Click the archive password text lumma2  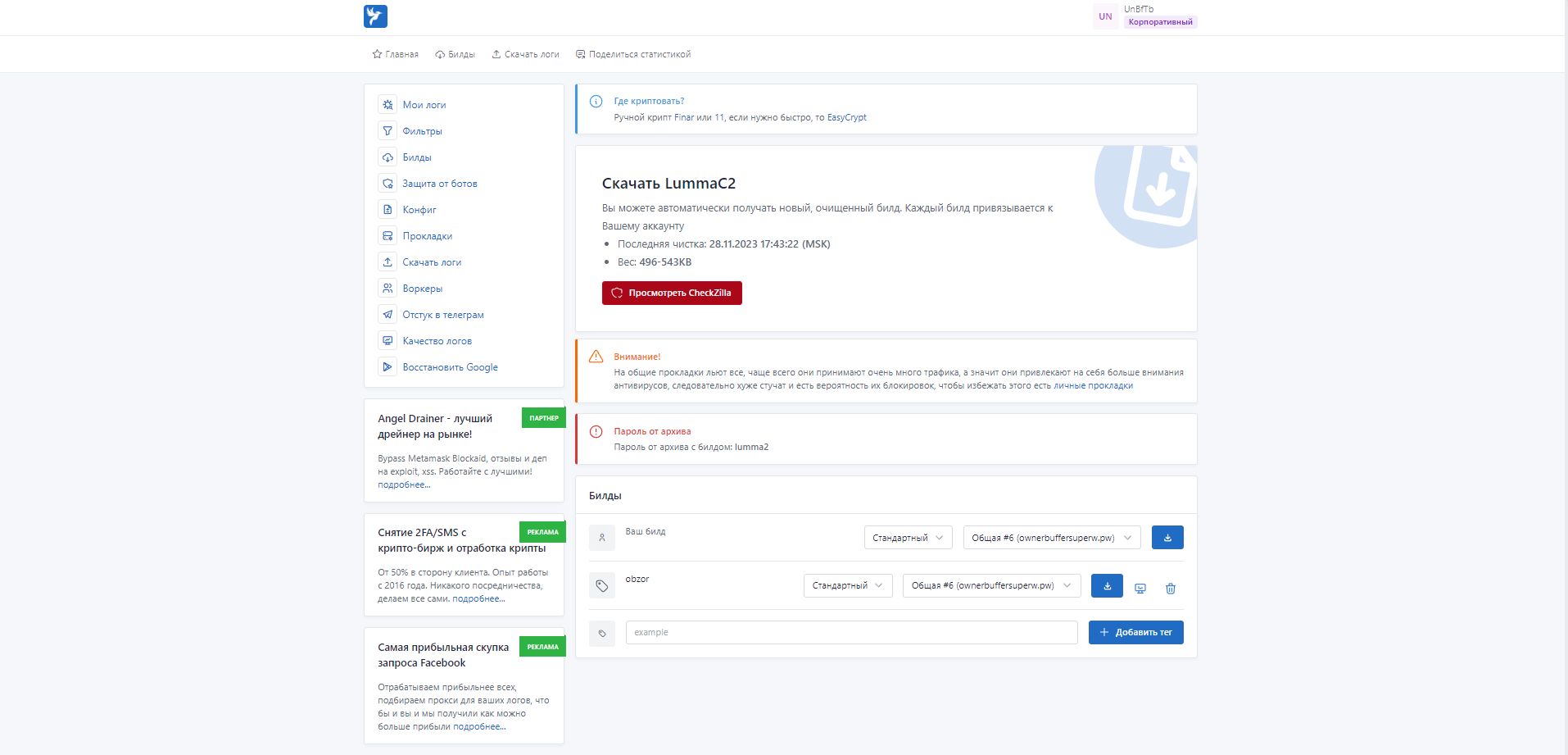point(751,448)
